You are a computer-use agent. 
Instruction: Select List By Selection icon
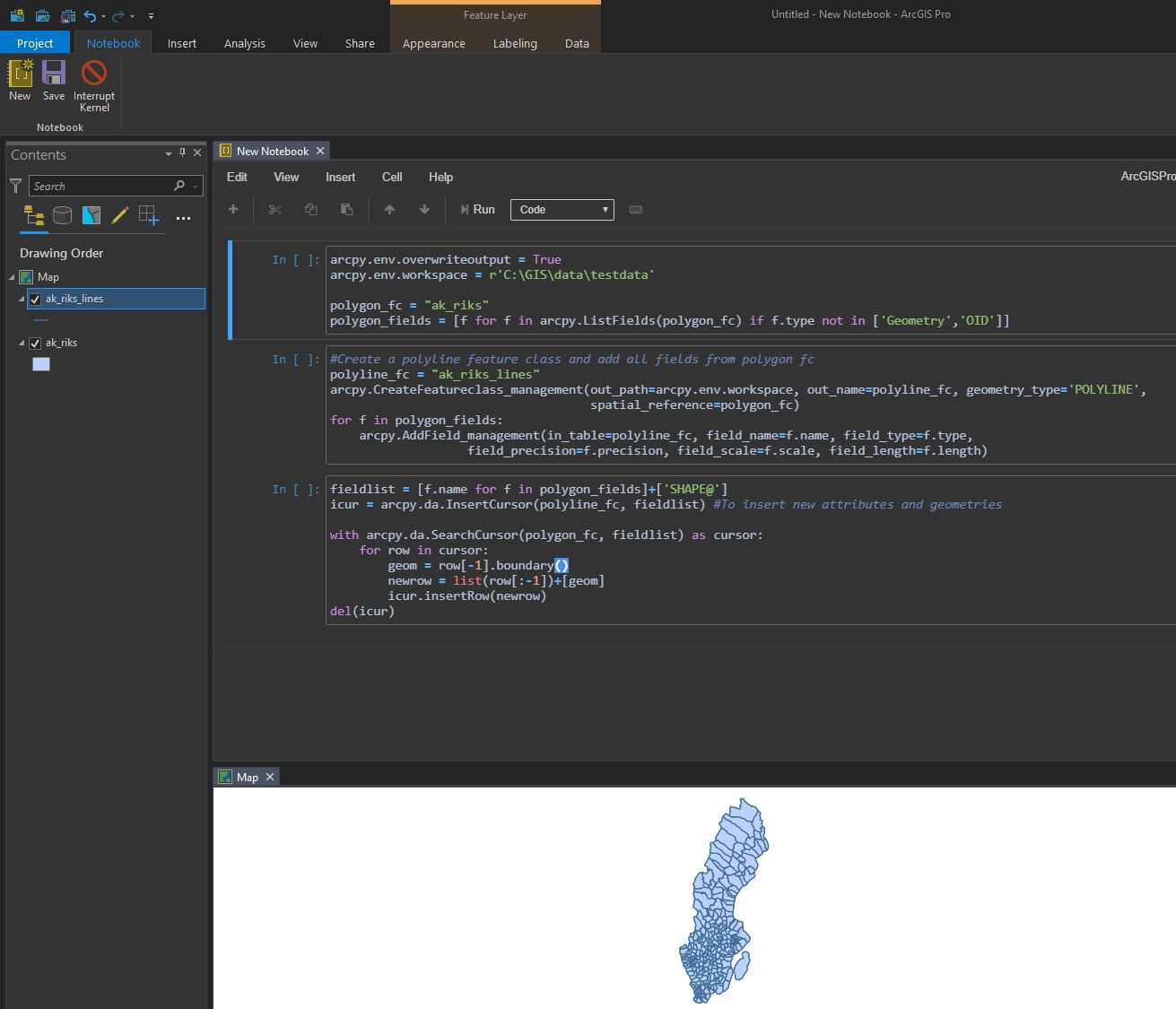[x=91, y=215]
